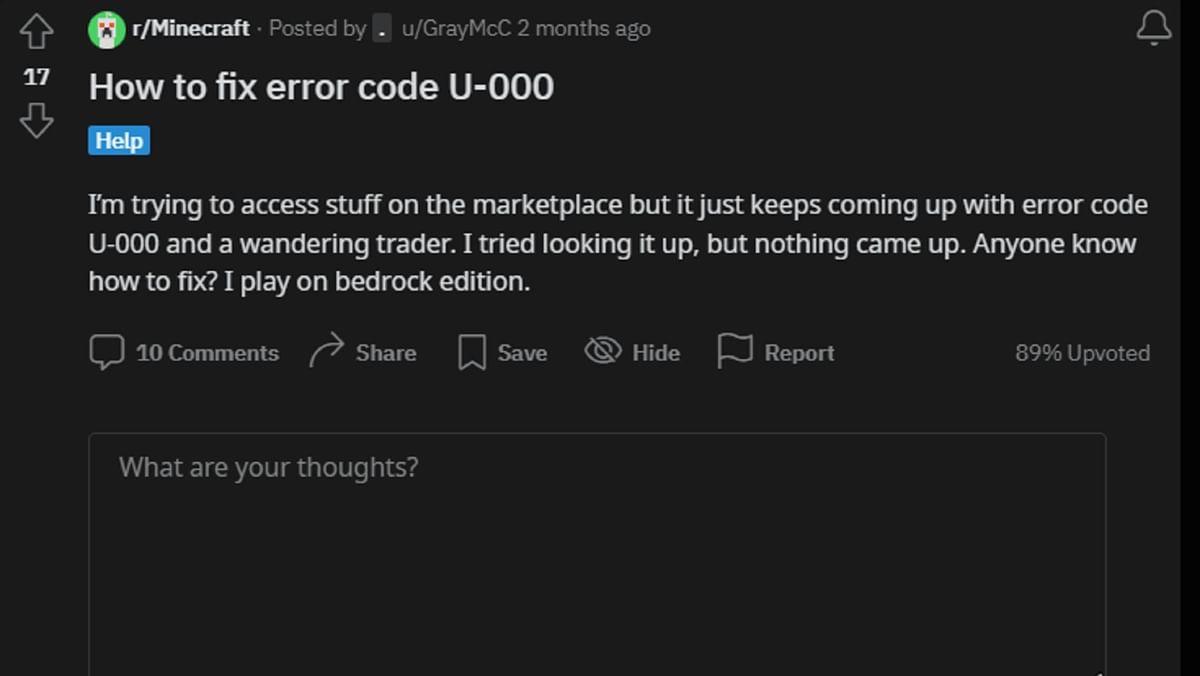
Task: Click the '89% Upvoted' text
Action: click(1080, 352)
